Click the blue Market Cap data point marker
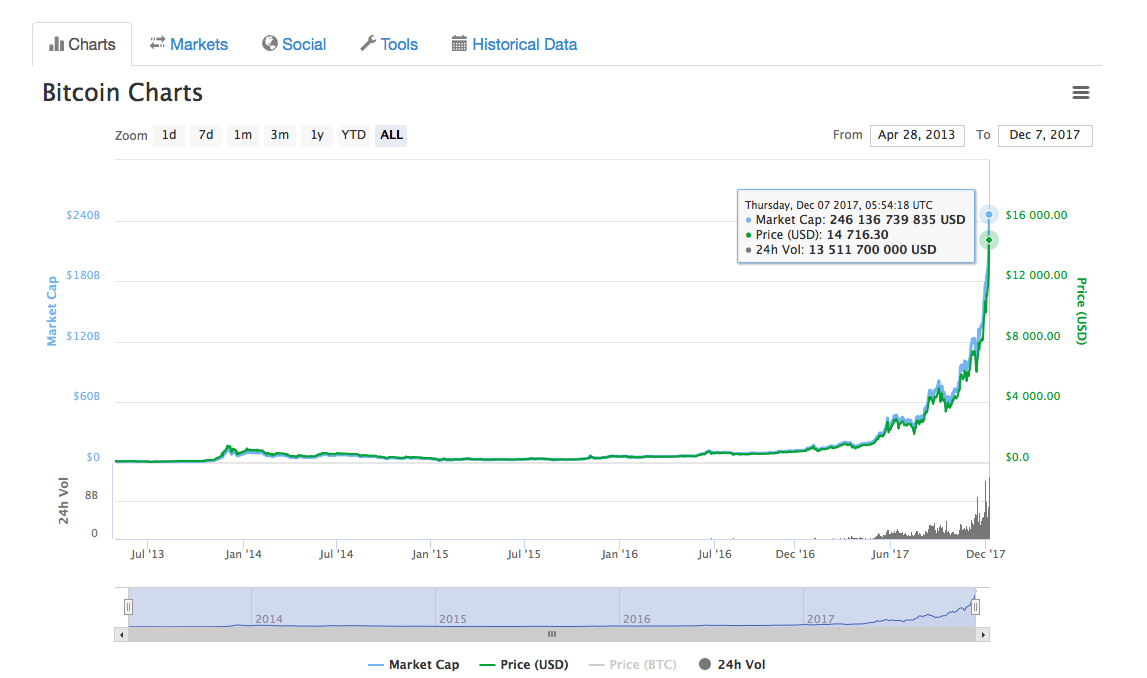 pos(989,214)
